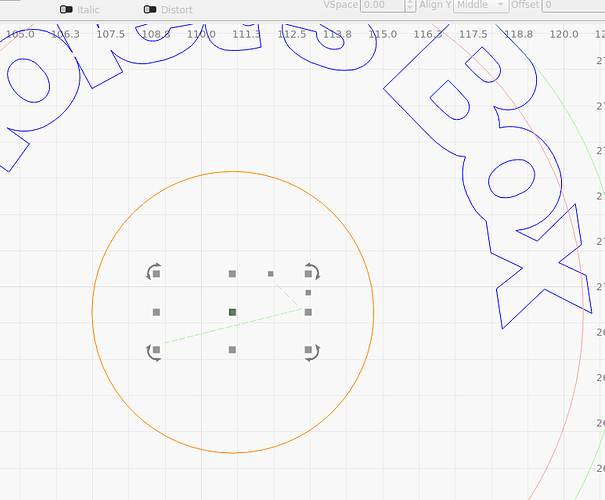The height and width of the screenshot is (500, 605).
Task: Click the right-middle resize handle
Action: [x=308, y=312]
